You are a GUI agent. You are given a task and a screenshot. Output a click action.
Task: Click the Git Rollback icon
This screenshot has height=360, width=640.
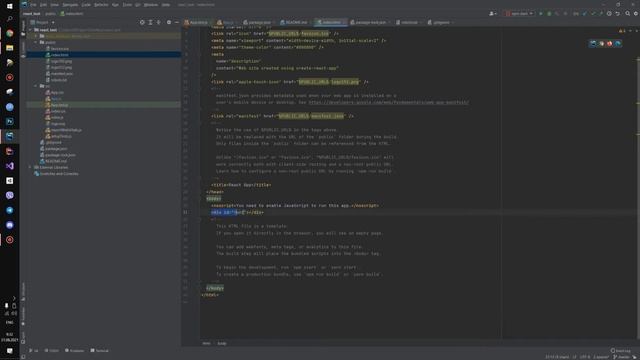(x=617, y=13)
